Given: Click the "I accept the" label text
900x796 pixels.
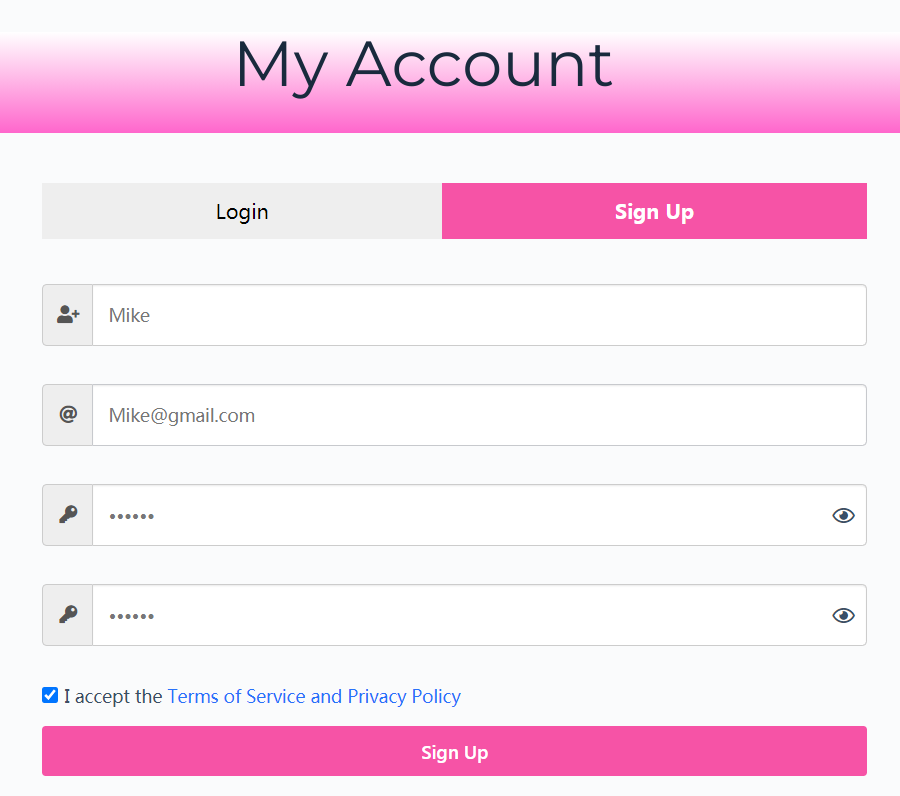Looking at the screenshot, I should coord(113,696).
